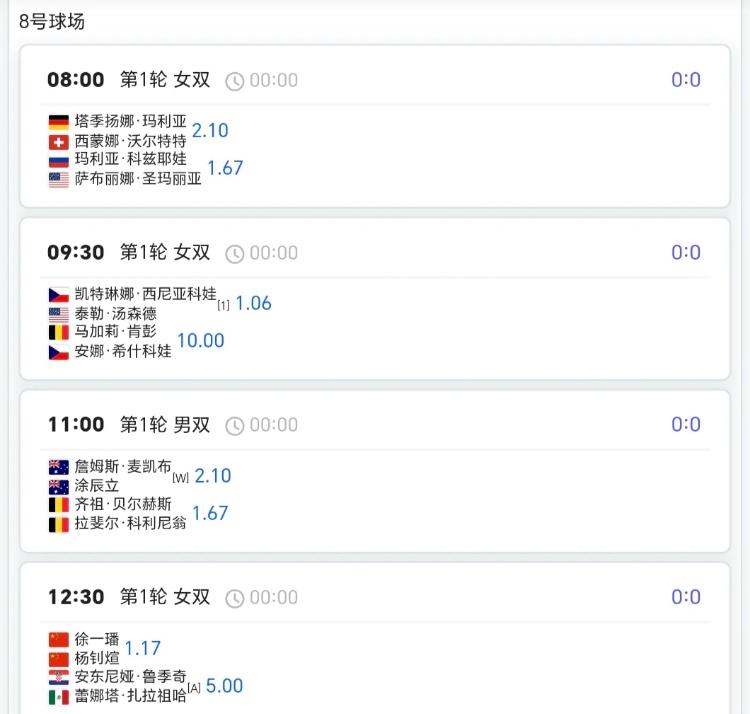
Task: Click the clock icon in the 09:30 match
Action: pos(234,253)
